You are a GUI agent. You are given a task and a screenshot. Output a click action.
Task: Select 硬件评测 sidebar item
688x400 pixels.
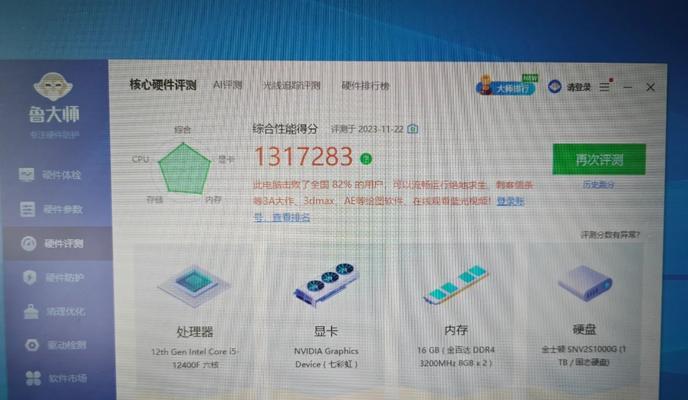pos(56,243)
